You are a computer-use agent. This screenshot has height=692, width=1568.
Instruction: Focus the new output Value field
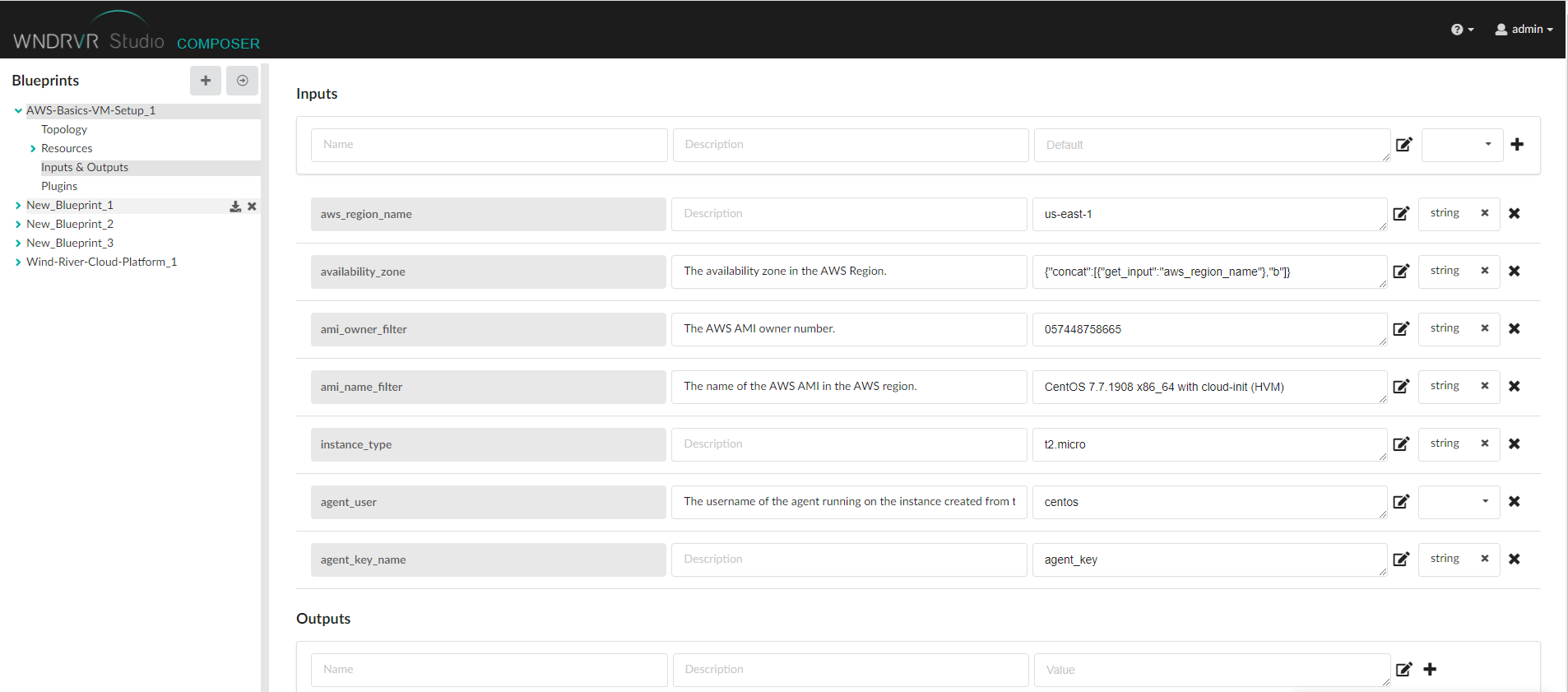tap(1212, 670)
